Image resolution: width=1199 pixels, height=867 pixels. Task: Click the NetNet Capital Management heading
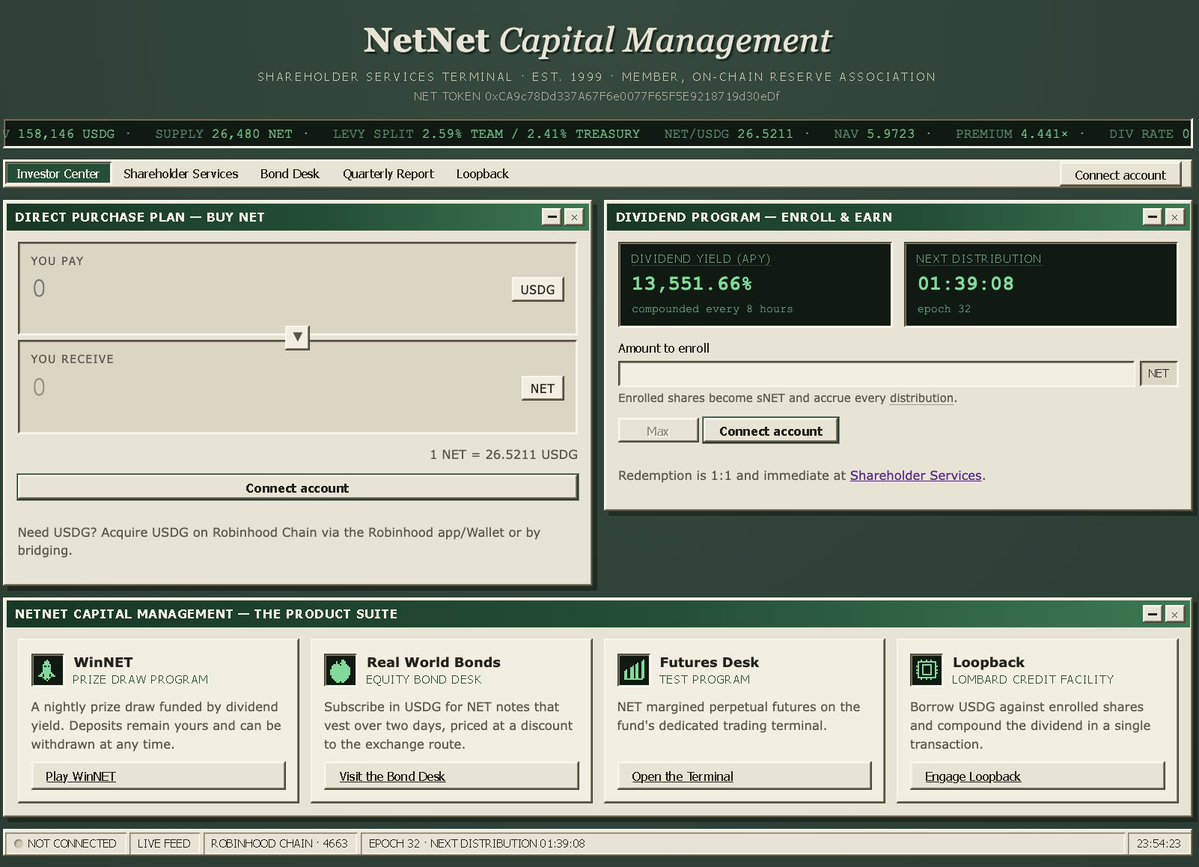pyautogui.click(x=597, y=41)
